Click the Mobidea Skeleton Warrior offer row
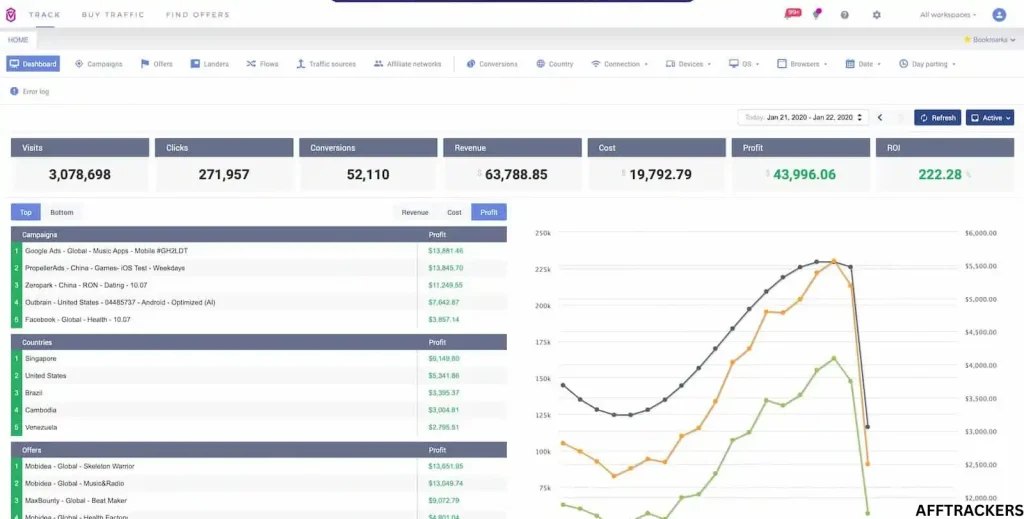Image resolution: width=1024 pixels, height=519 pixels. pyautogui.click(x=259, y=466)
